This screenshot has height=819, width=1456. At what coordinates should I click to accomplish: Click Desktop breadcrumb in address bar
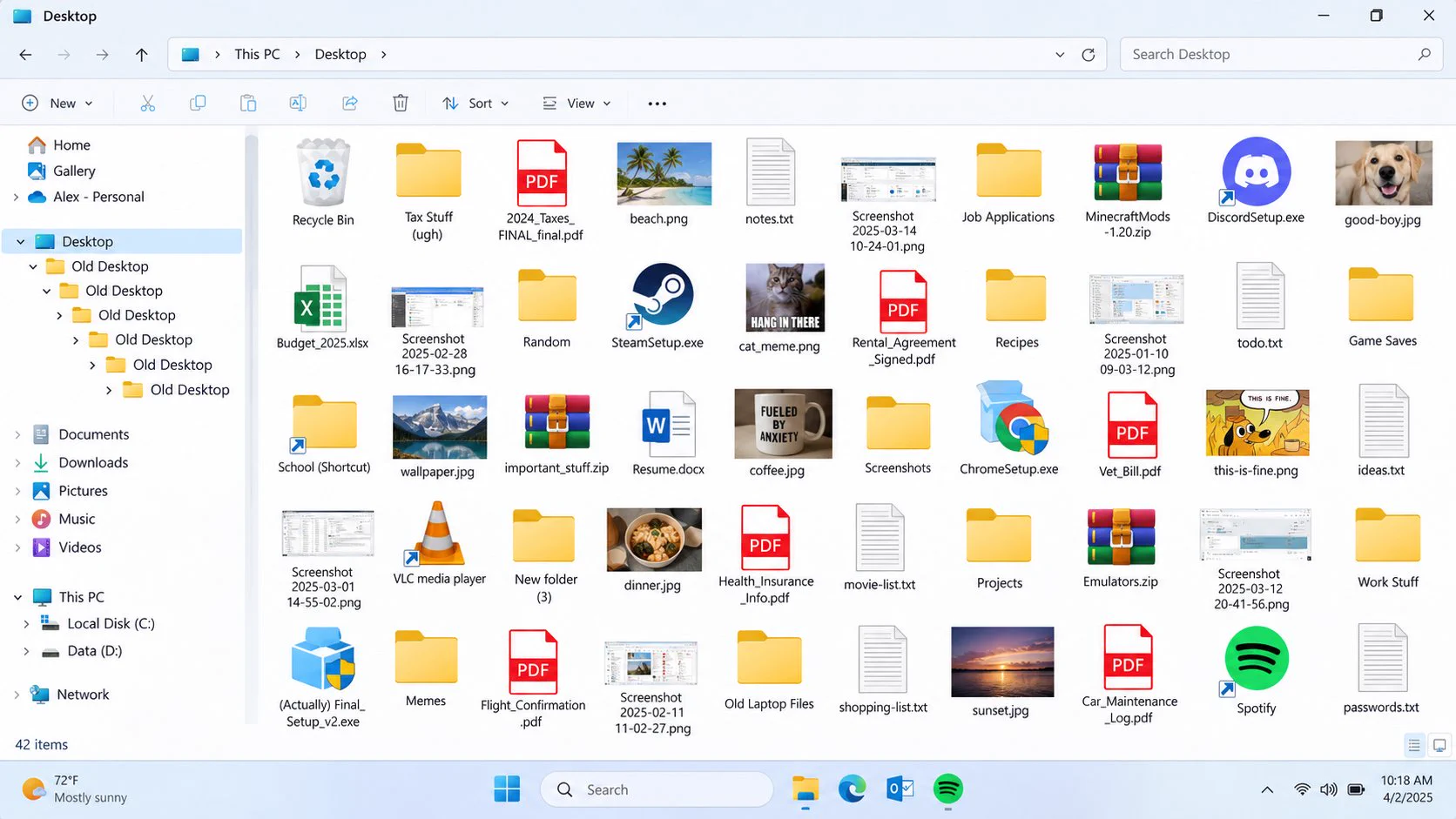pyautogui.click(x=340, y=55)
